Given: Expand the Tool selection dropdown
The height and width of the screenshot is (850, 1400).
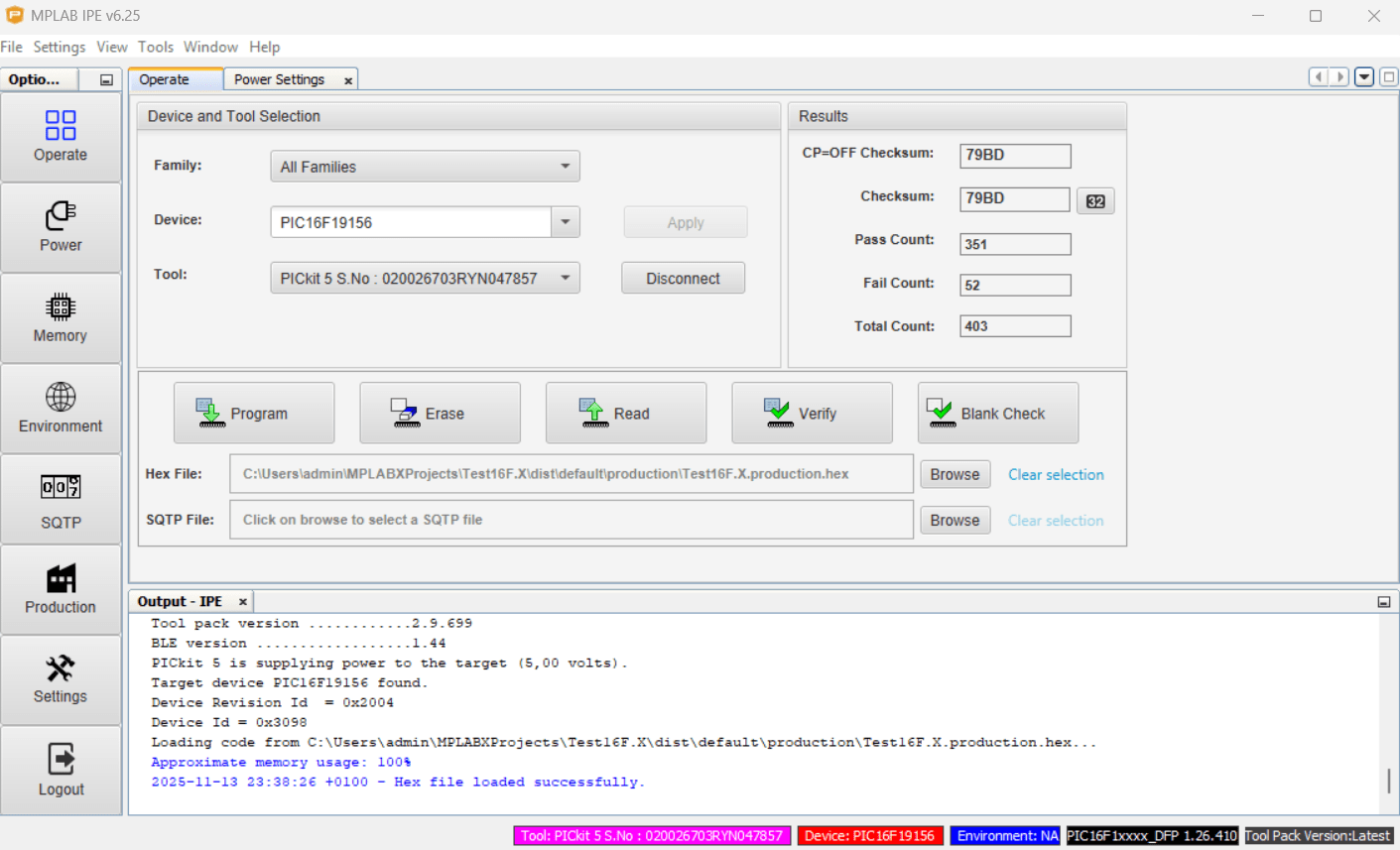Looking at the screenshot, I should 565,279.
